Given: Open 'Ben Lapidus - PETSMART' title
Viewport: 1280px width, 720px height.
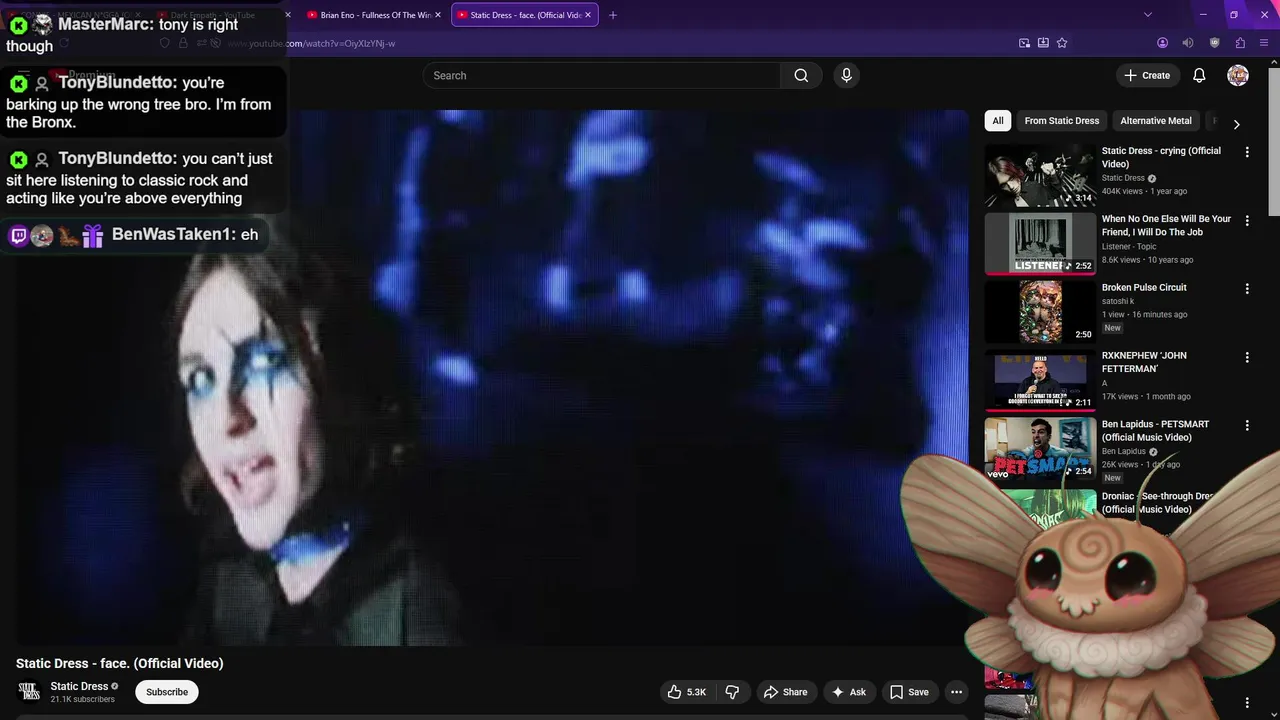Looking at the screenshot, I should pos(1155,430).
